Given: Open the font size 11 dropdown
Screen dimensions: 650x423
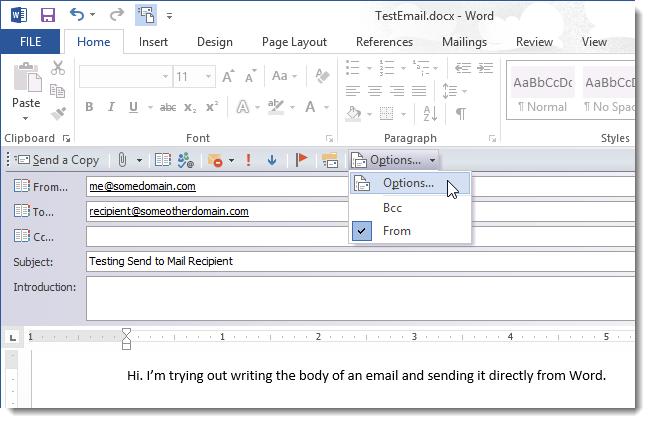Looking at the screenshot, I should (x=208, y=76).
